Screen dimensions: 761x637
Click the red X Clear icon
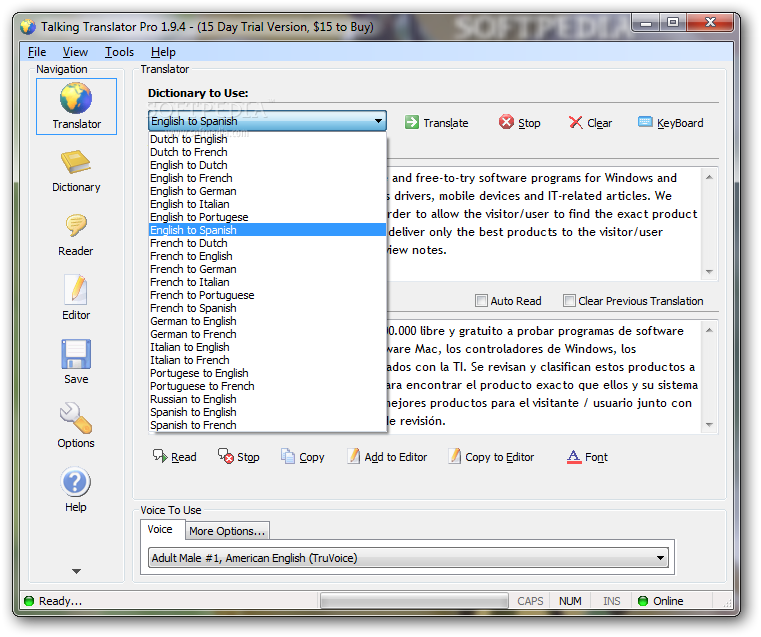point(576,122)
